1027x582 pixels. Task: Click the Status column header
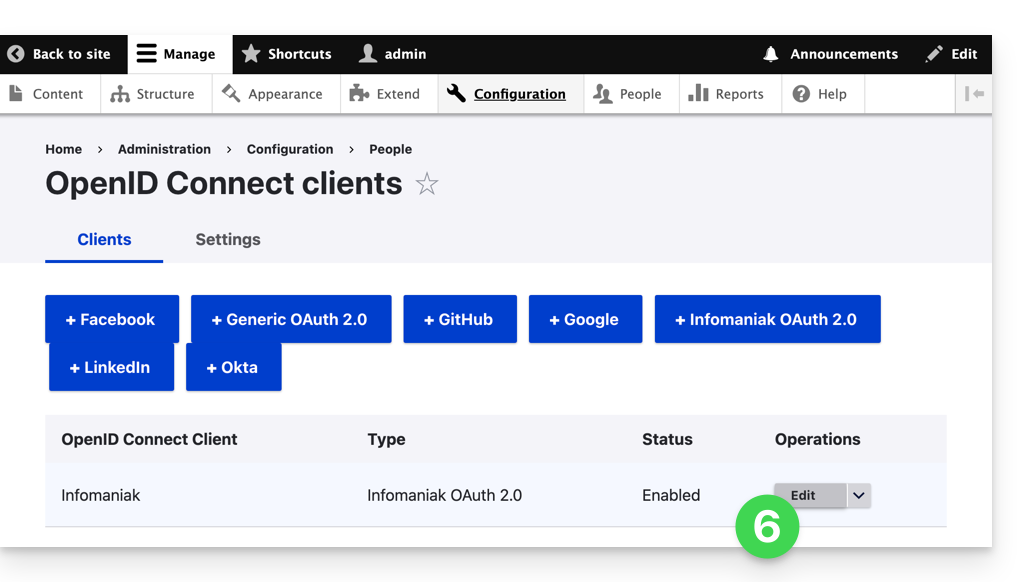coord(667,439)
